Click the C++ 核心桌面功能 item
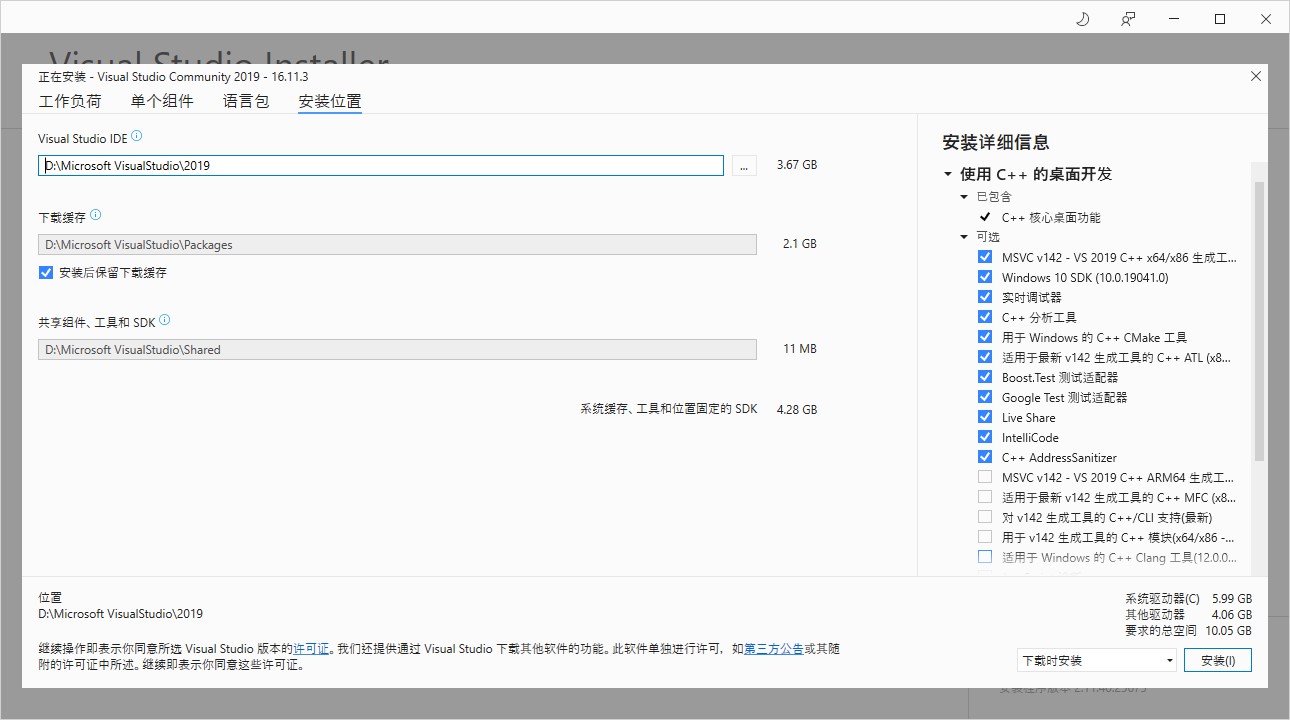The height and width of the screenshot is (720, 1290). click(1051, 217)
